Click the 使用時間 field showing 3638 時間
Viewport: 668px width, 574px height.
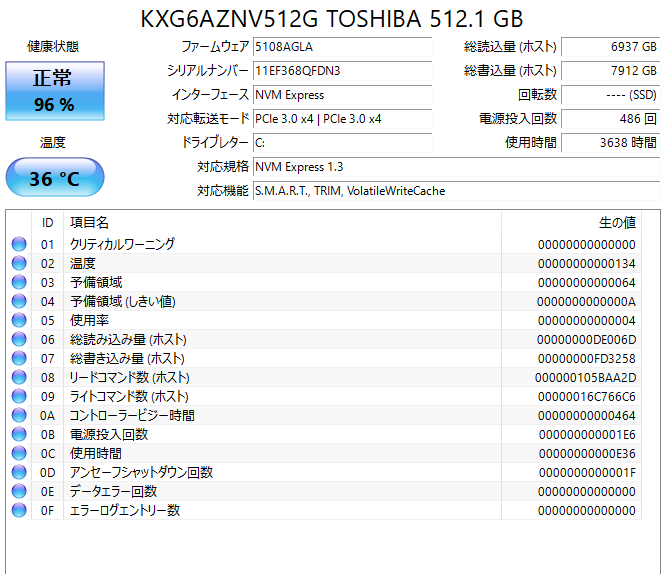[610, 143]
